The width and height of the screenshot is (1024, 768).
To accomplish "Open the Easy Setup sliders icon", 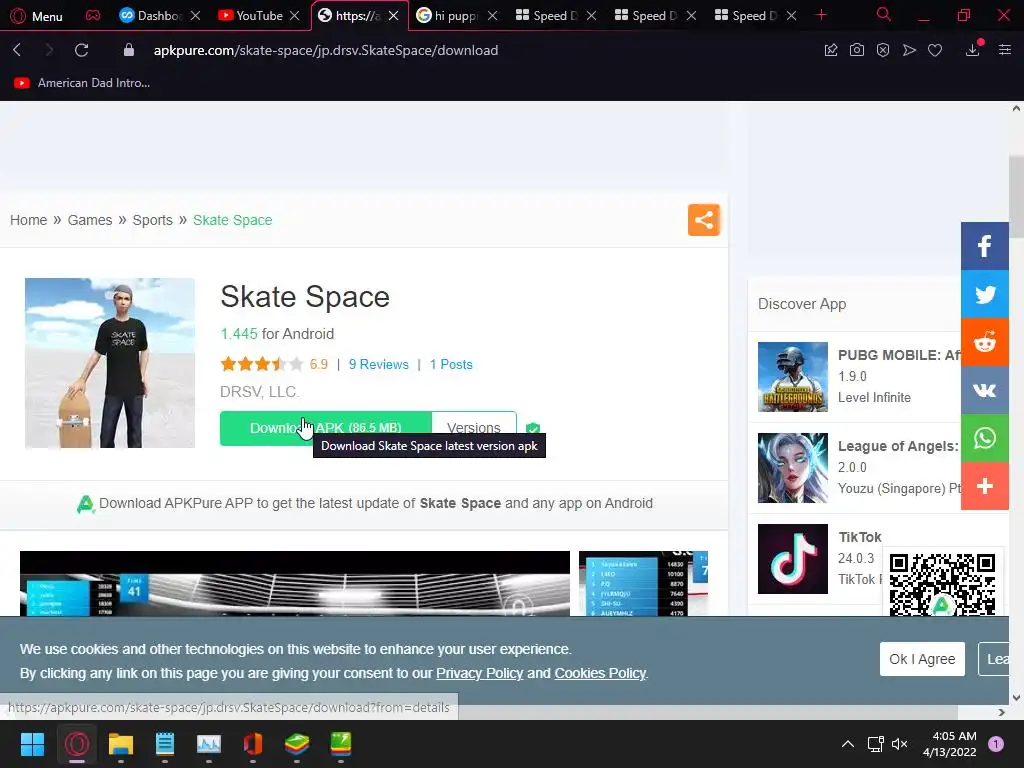I will pos(1005,50).
